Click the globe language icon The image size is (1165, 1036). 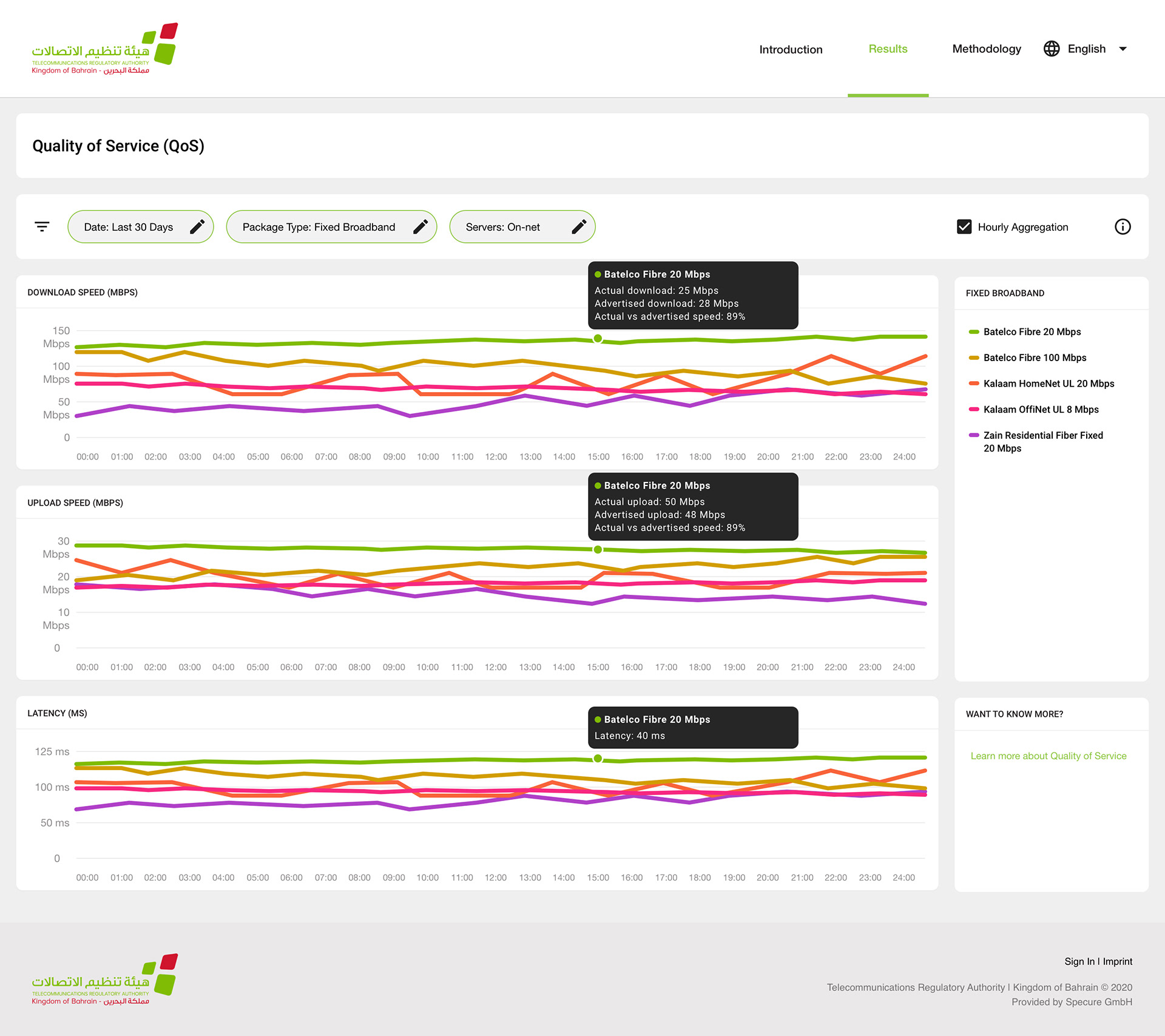pos(1052,49)
